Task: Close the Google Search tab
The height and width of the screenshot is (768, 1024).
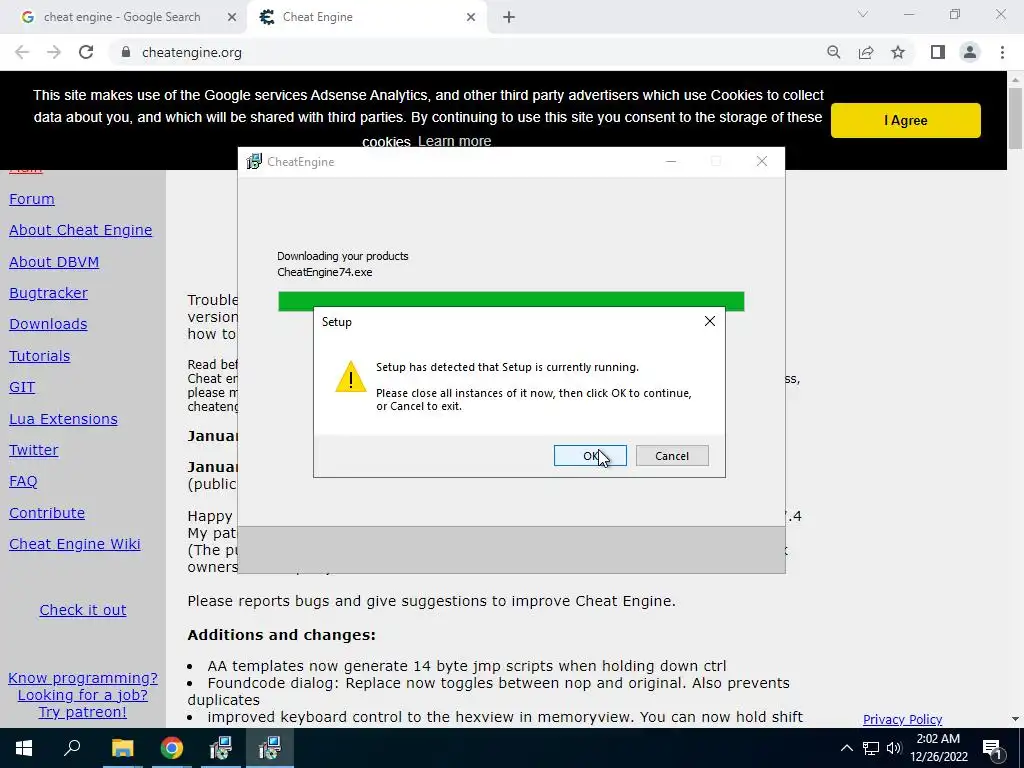Action: point(232,18)
